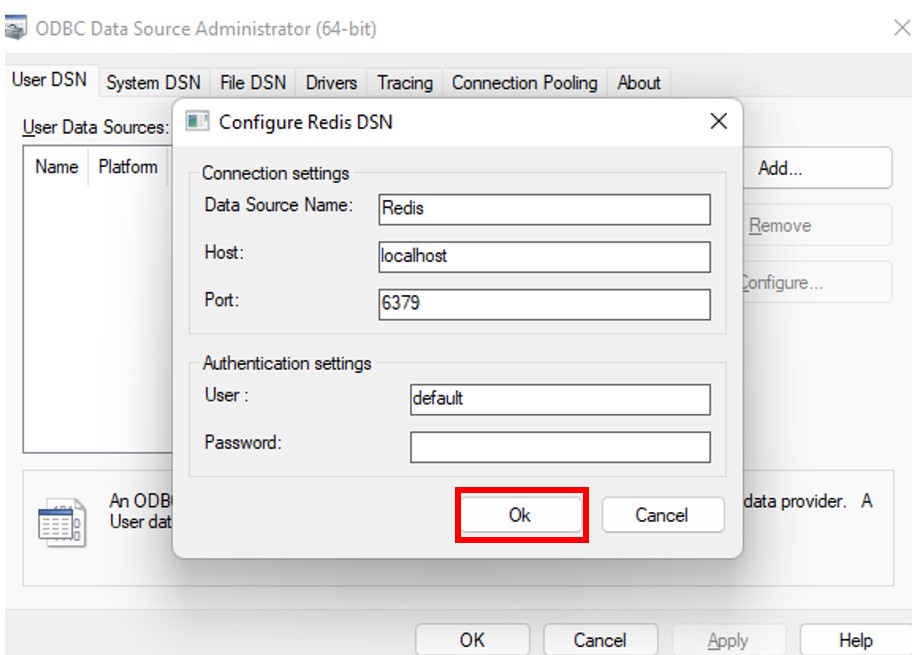Open the Tracing tab
This screenshot has width=918, height=655.
tap(405, 83)
